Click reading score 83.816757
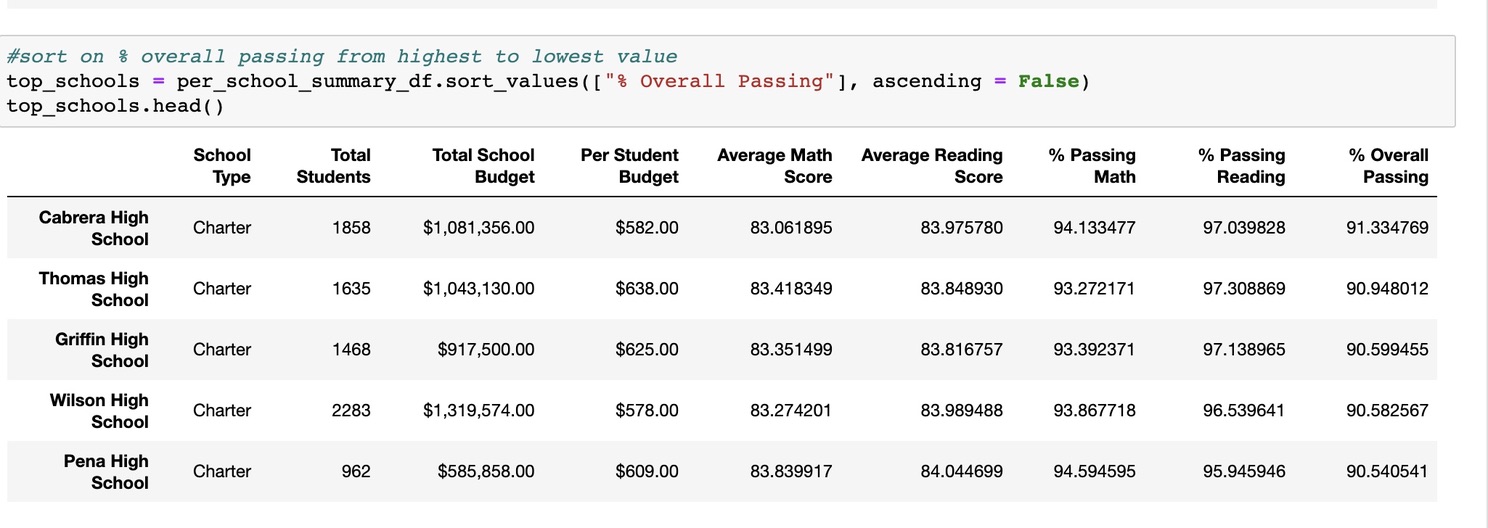Viewport: 1488px width, 528px height. [962, 350]
